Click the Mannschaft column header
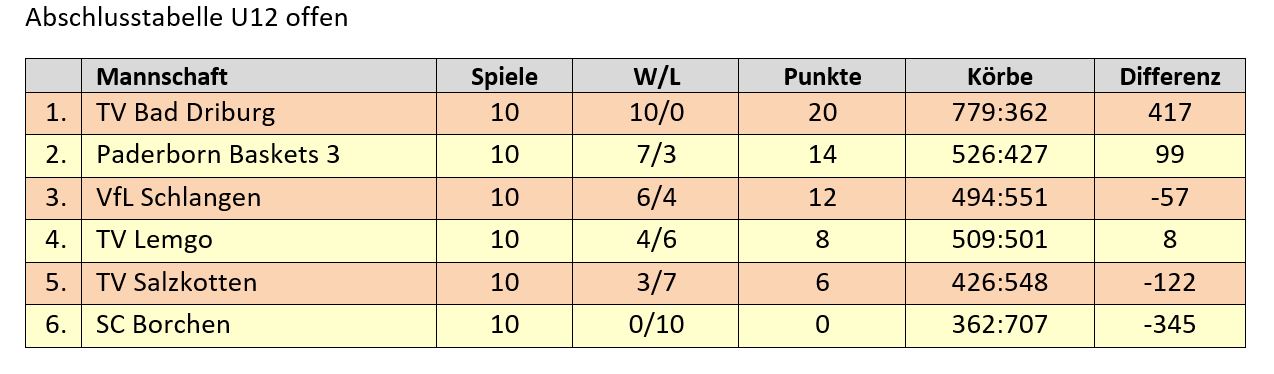1274x374 pixels. point(162,76)
